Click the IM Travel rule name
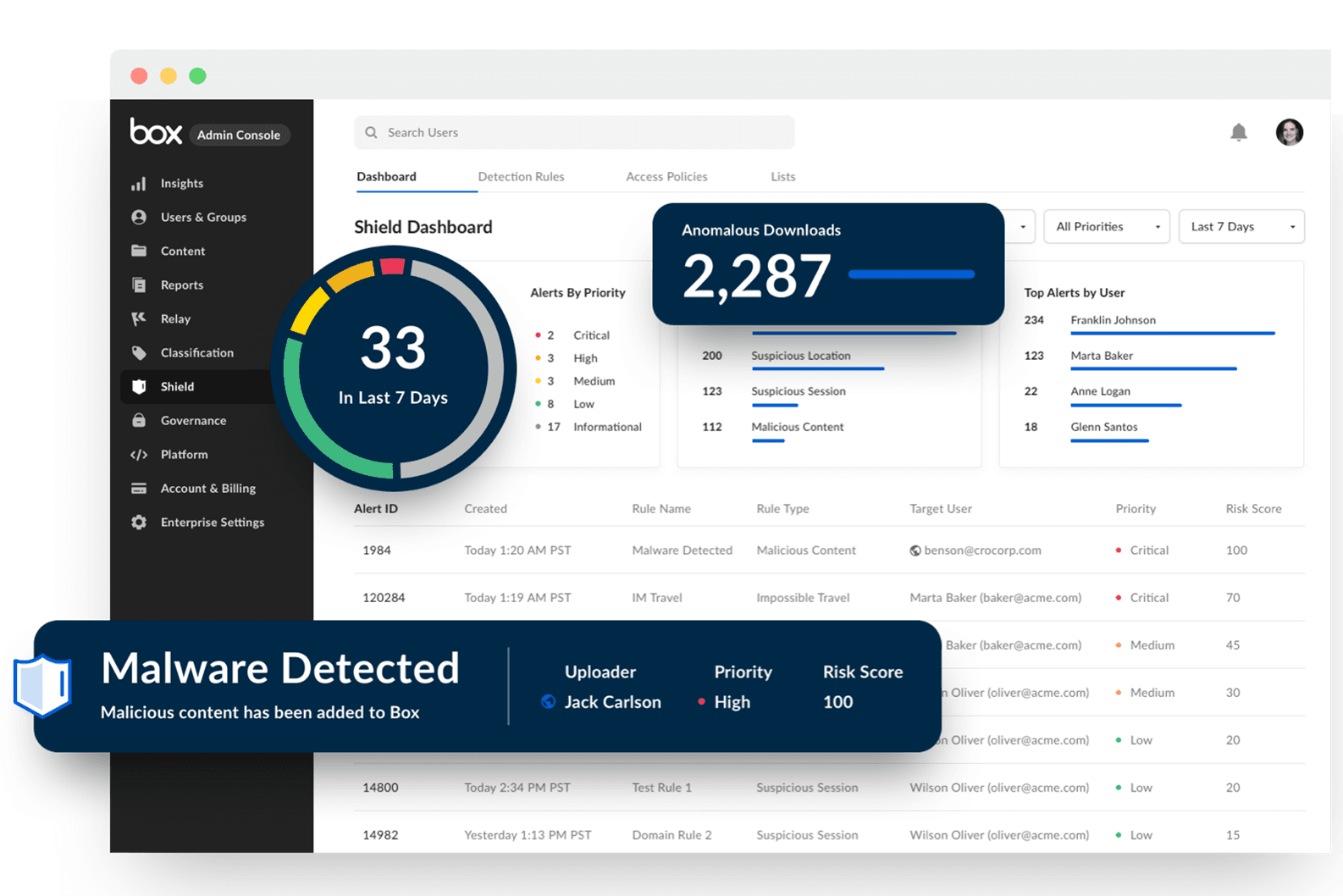Image resolution: width=1343 pixels, height=896 pixels. point(656,598)
